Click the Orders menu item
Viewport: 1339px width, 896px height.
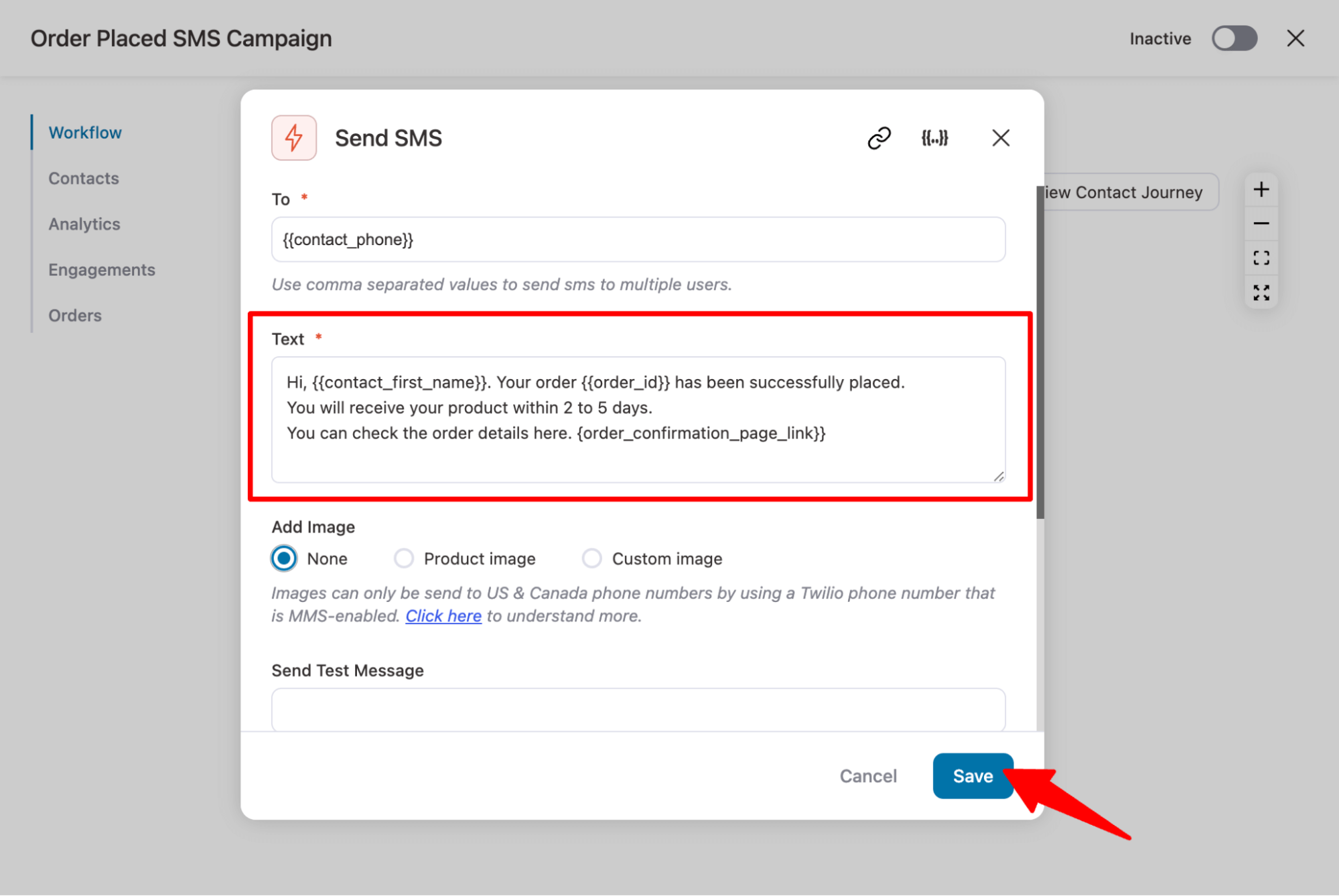click(75, 314)
